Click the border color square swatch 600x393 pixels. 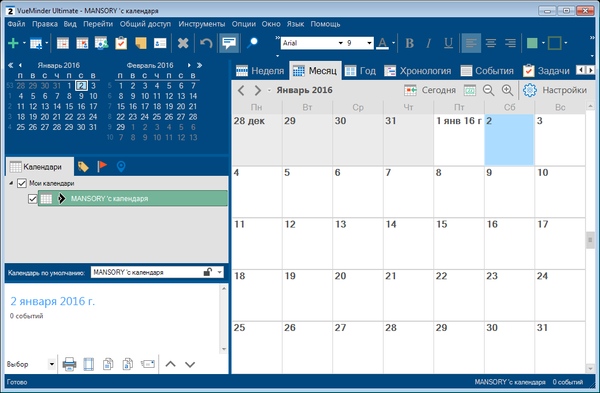coord(554,43)
